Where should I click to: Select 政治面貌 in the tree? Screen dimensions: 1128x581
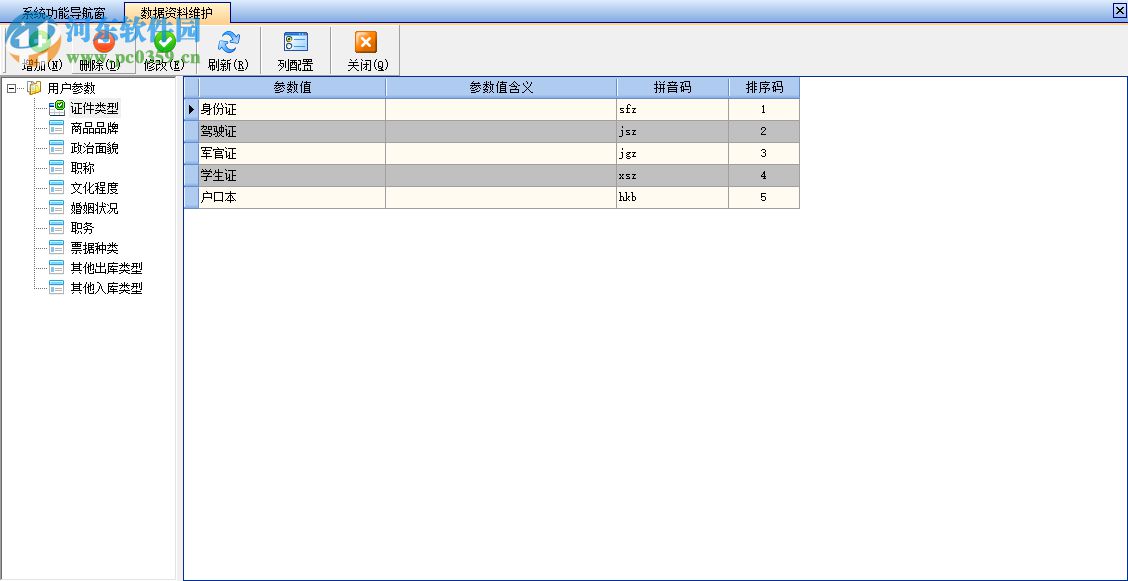(x=94, y=148)
